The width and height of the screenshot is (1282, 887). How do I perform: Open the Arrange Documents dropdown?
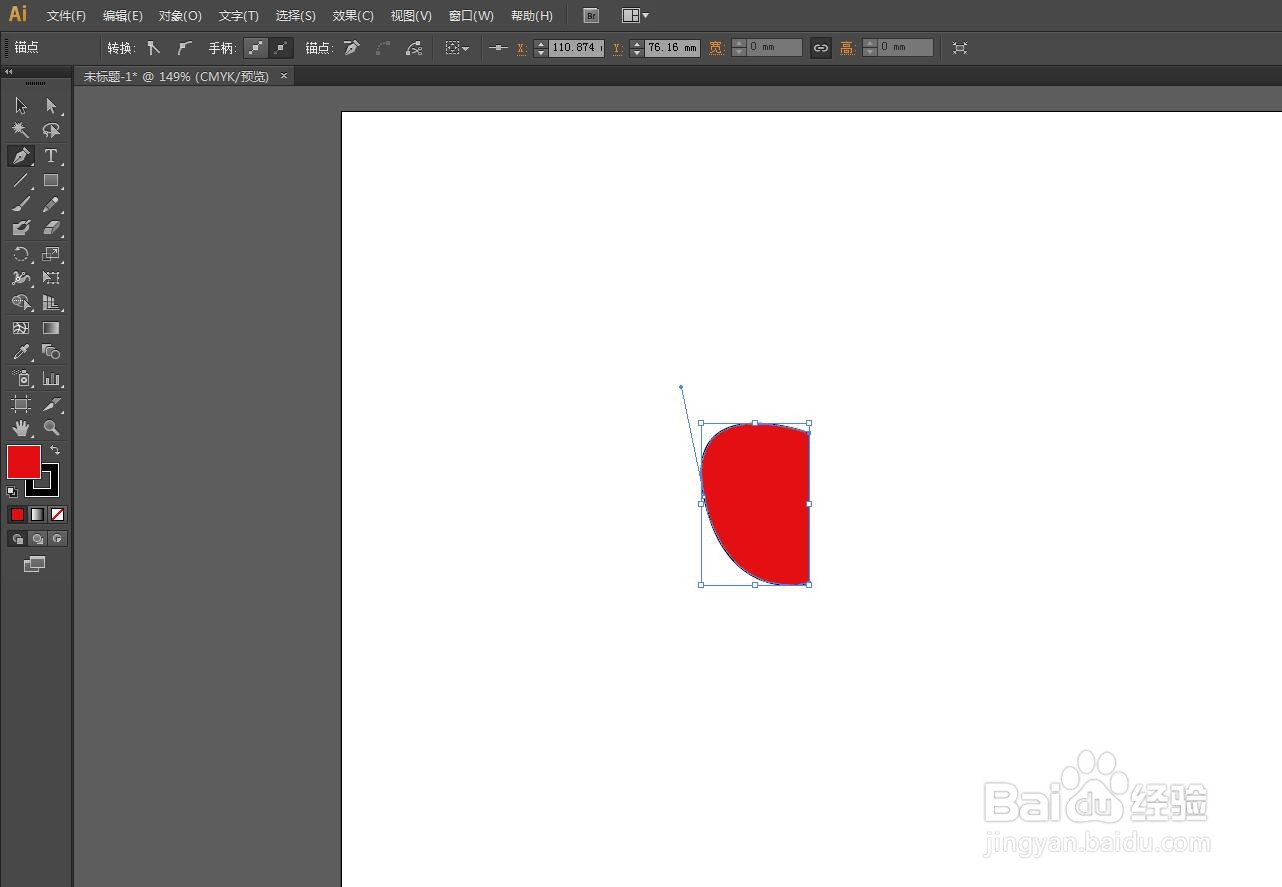635,16
